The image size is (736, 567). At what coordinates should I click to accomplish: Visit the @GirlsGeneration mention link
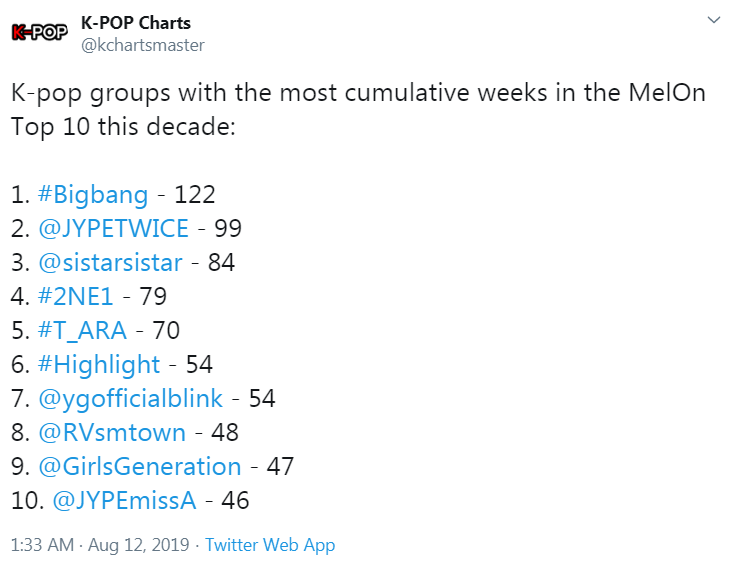139,467
